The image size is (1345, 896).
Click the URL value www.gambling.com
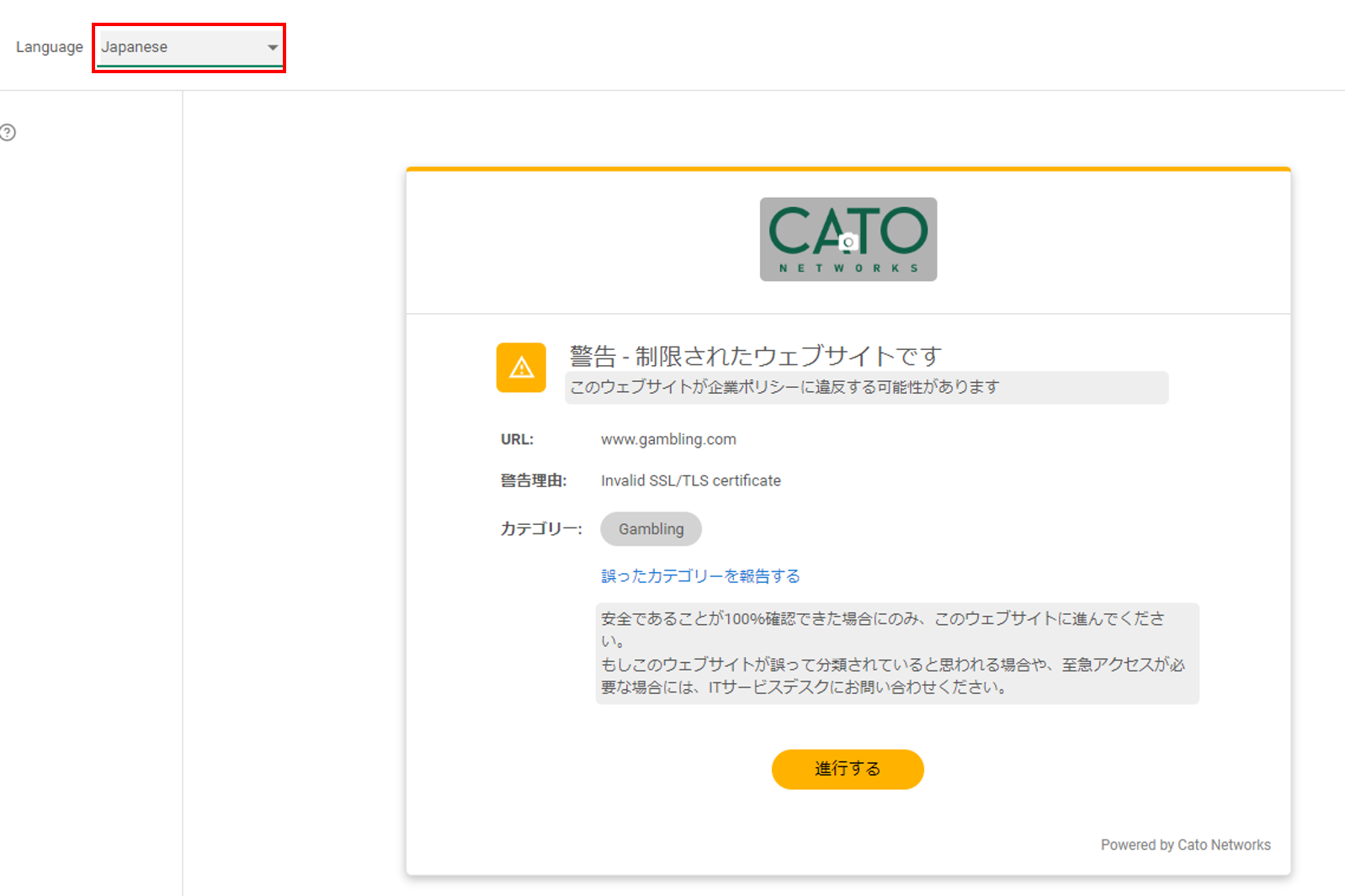(x=668, y=439)
